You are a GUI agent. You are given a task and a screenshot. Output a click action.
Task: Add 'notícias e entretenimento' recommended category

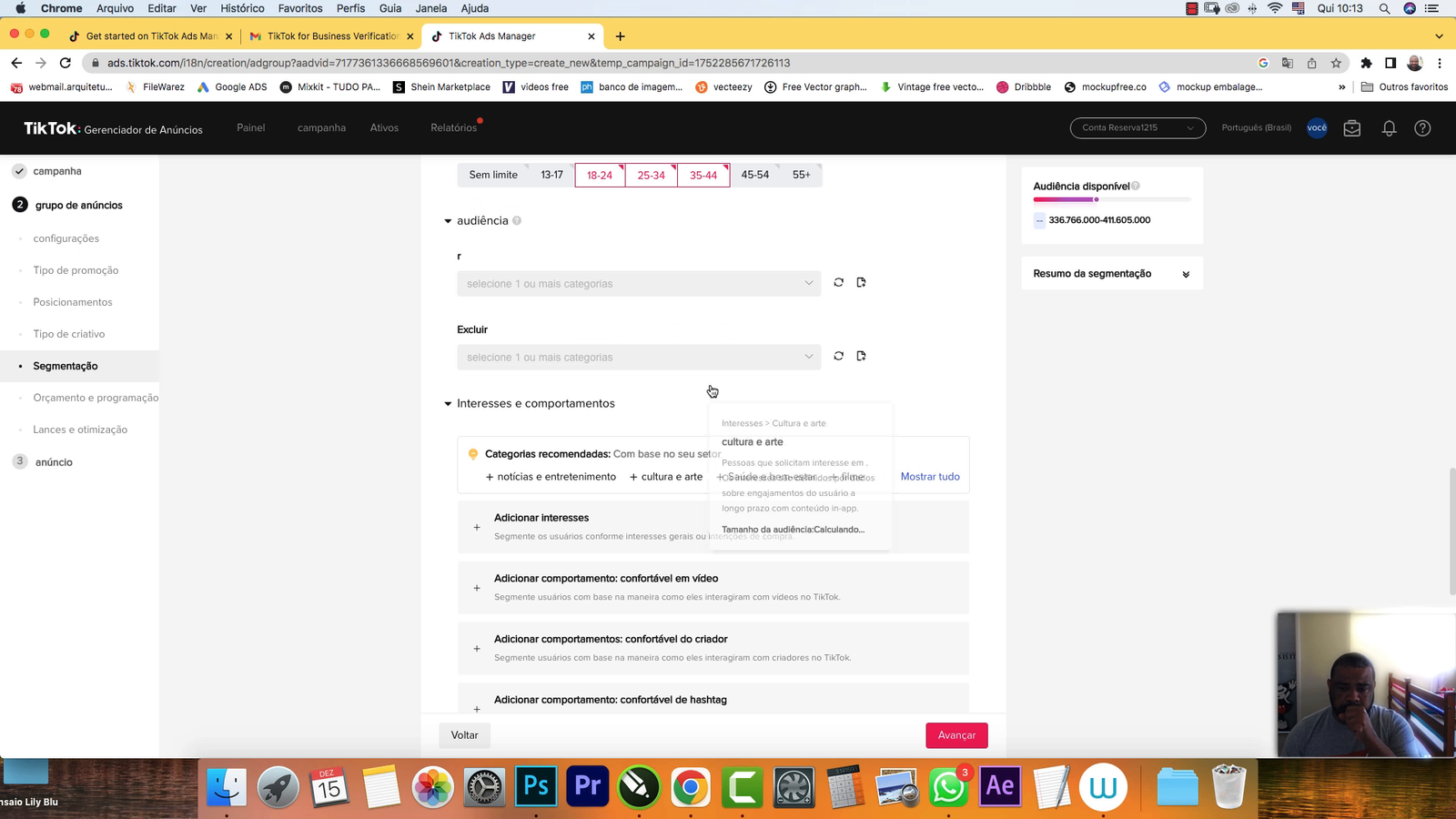(x=551, y=477)
